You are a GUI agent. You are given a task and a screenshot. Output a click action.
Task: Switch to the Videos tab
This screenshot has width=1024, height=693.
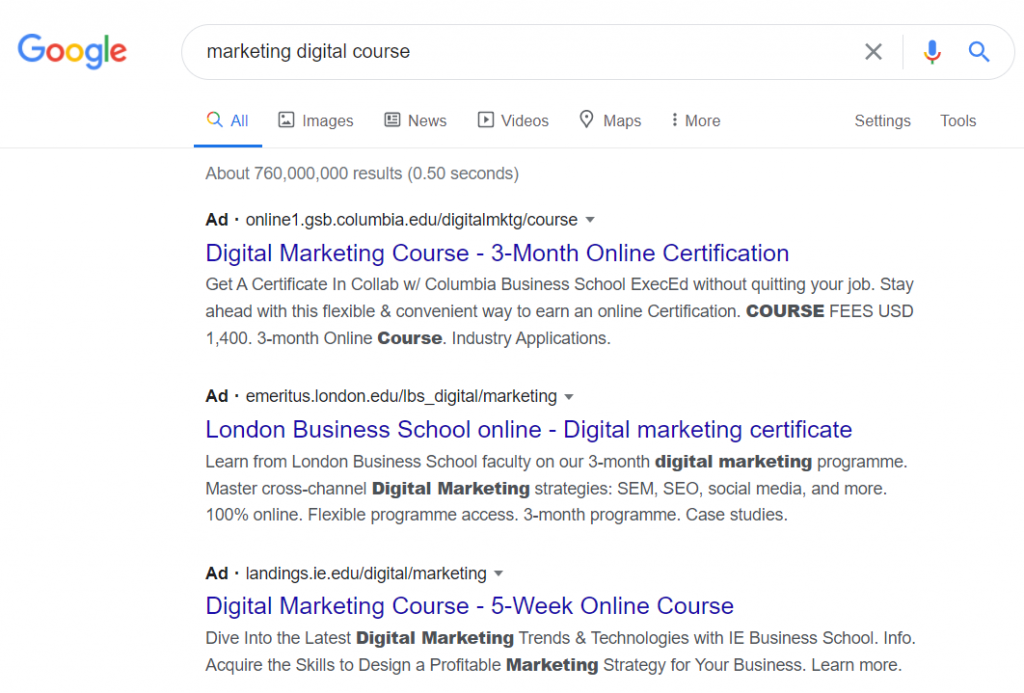pyautogui.click(x=513, y=121)
